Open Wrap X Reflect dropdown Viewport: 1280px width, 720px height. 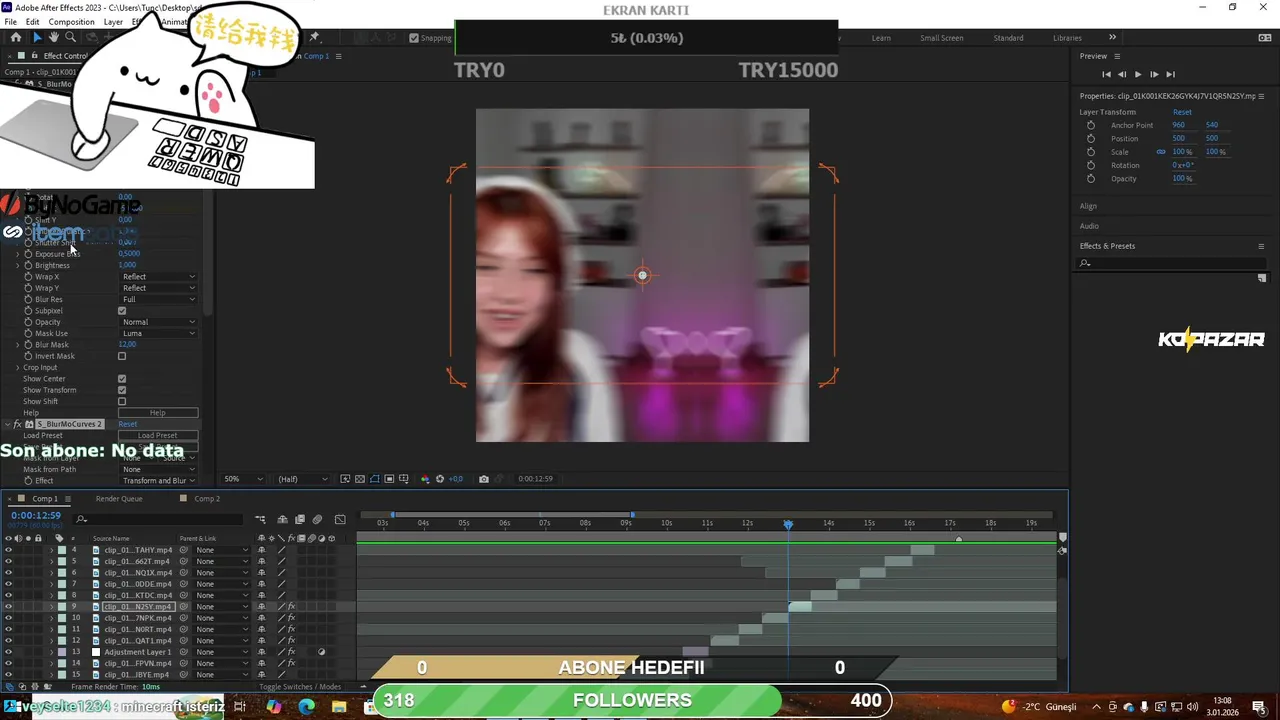pos(158,277)
